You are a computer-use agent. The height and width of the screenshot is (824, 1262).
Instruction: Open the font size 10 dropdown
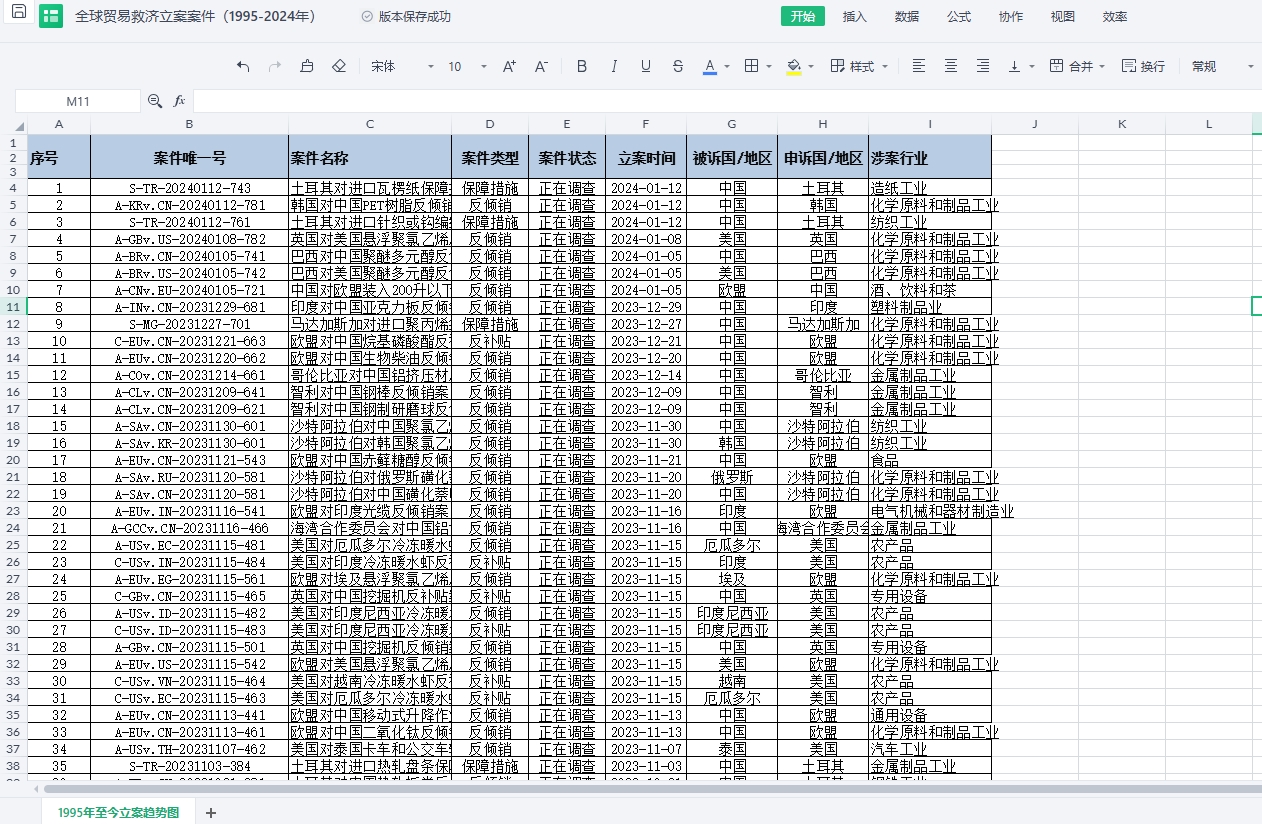coord(467,66)
